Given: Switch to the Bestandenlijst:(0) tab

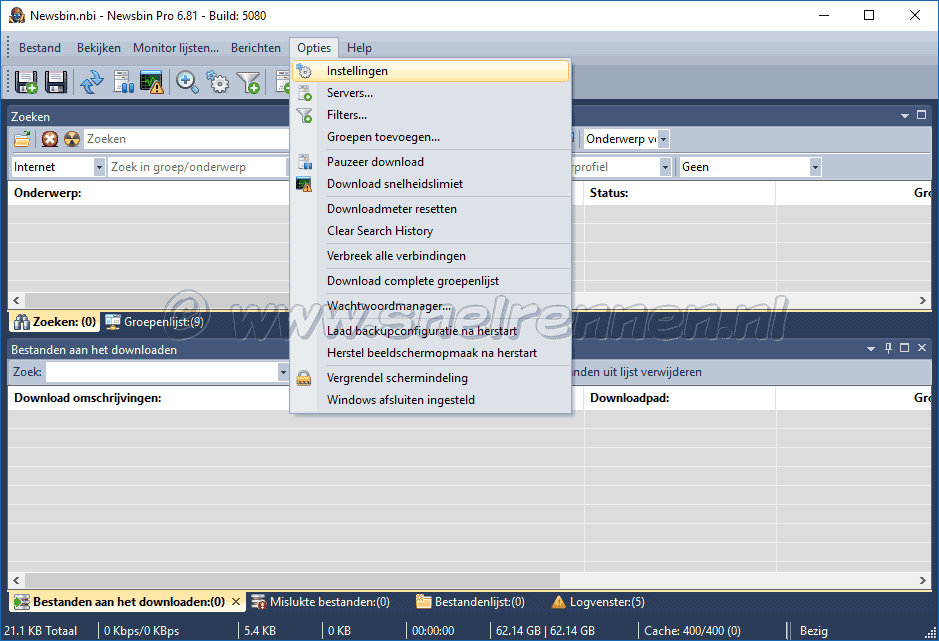Looking at the screenshot, I should [x=471, y=601].
